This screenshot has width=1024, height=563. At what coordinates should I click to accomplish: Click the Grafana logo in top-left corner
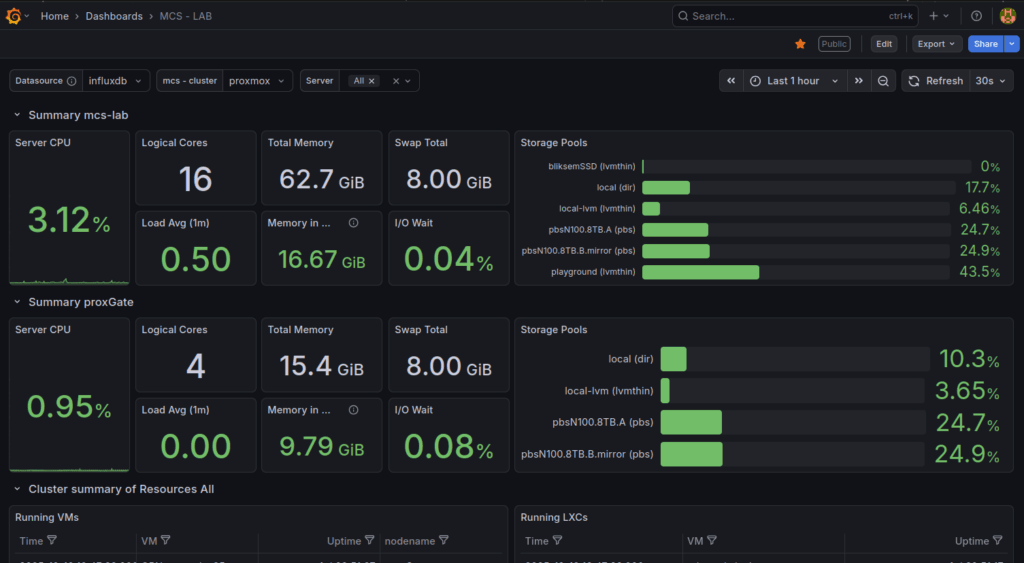[x=13, y=16]
